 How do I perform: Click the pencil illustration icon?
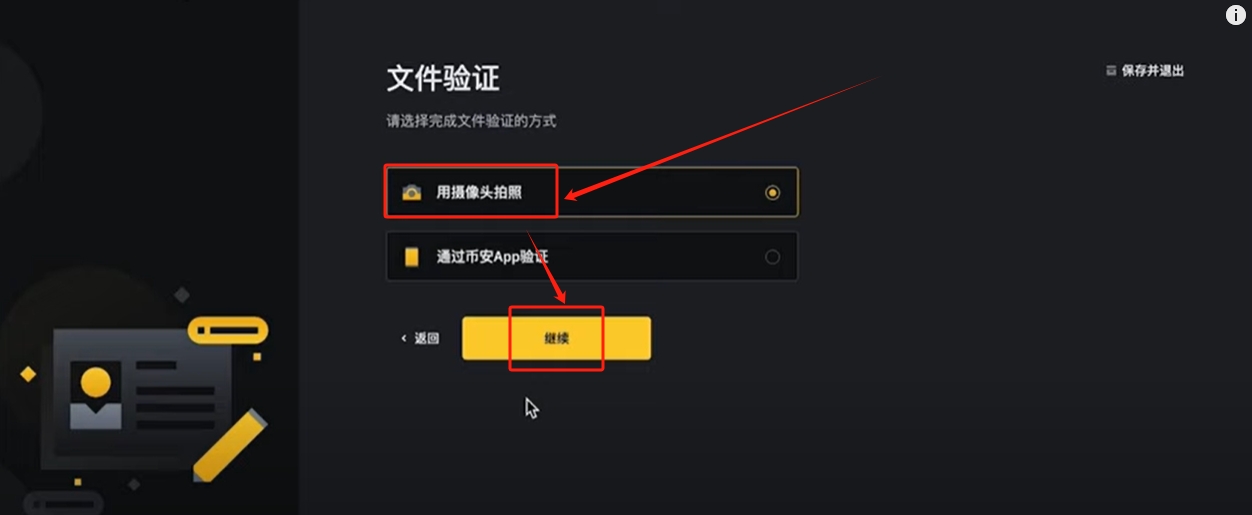[x=229, y=444]
